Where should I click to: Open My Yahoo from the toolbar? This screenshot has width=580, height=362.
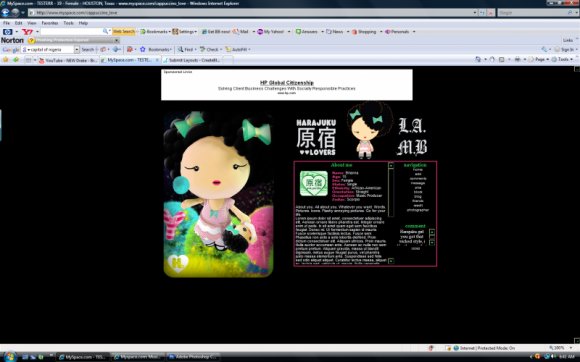tap(271, 32)
